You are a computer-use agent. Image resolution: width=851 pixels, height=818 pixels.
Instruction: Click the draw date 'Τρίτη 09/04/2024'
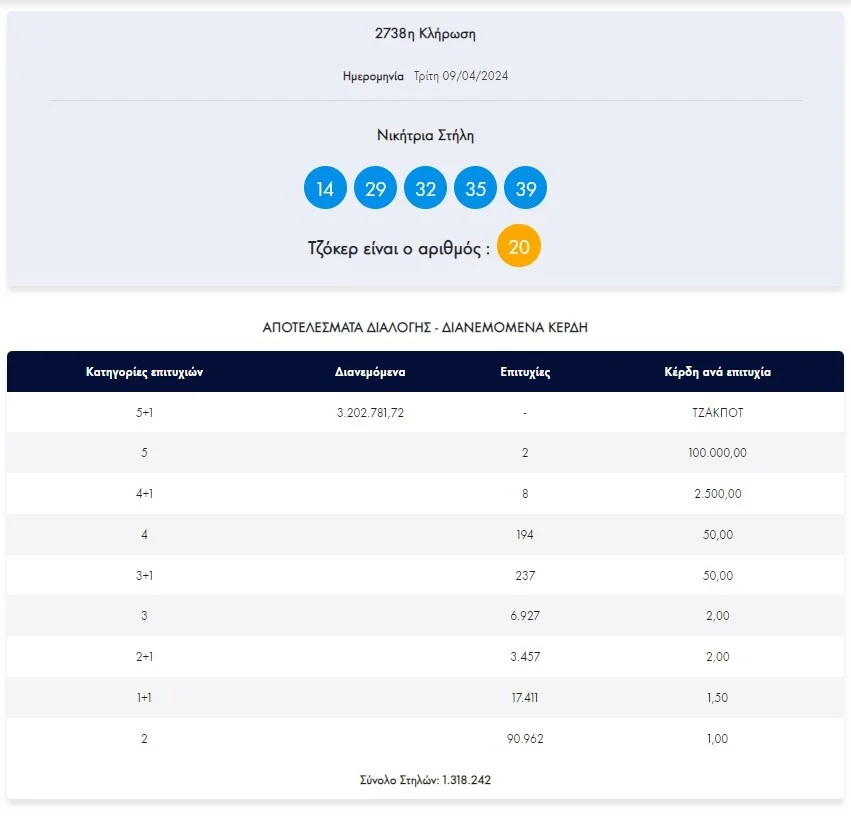click(x=461, y=76)
